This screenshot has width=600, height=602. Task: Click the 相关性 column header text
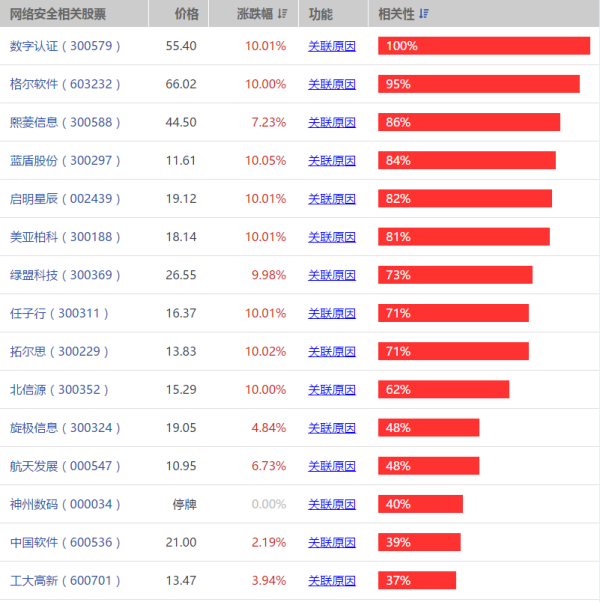396,14
